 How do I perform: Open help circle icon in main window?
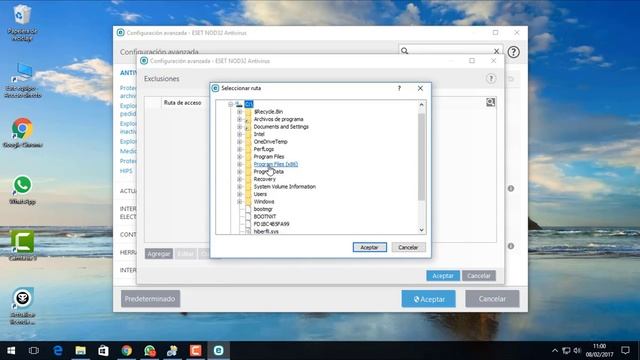(513, 52)
